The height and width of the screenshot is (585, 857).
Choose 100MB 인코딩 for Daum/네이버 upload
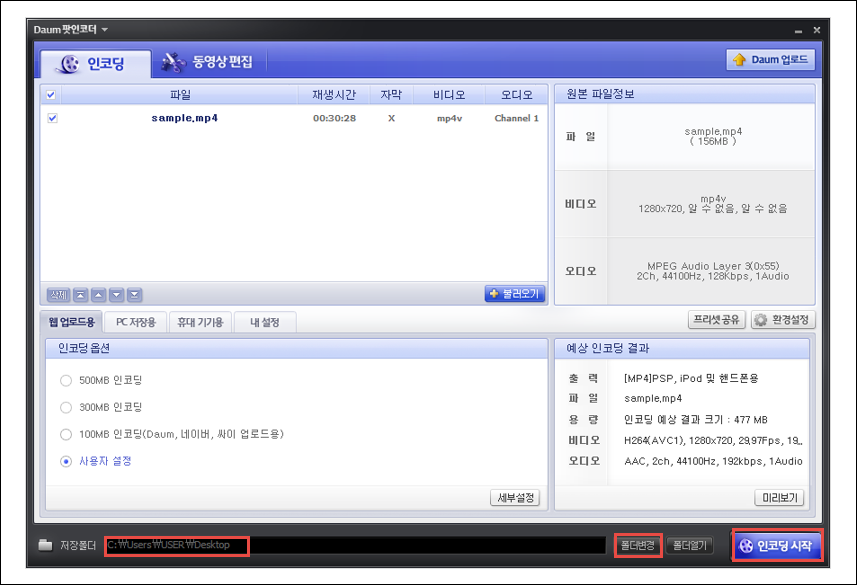[x=66, y=435]
